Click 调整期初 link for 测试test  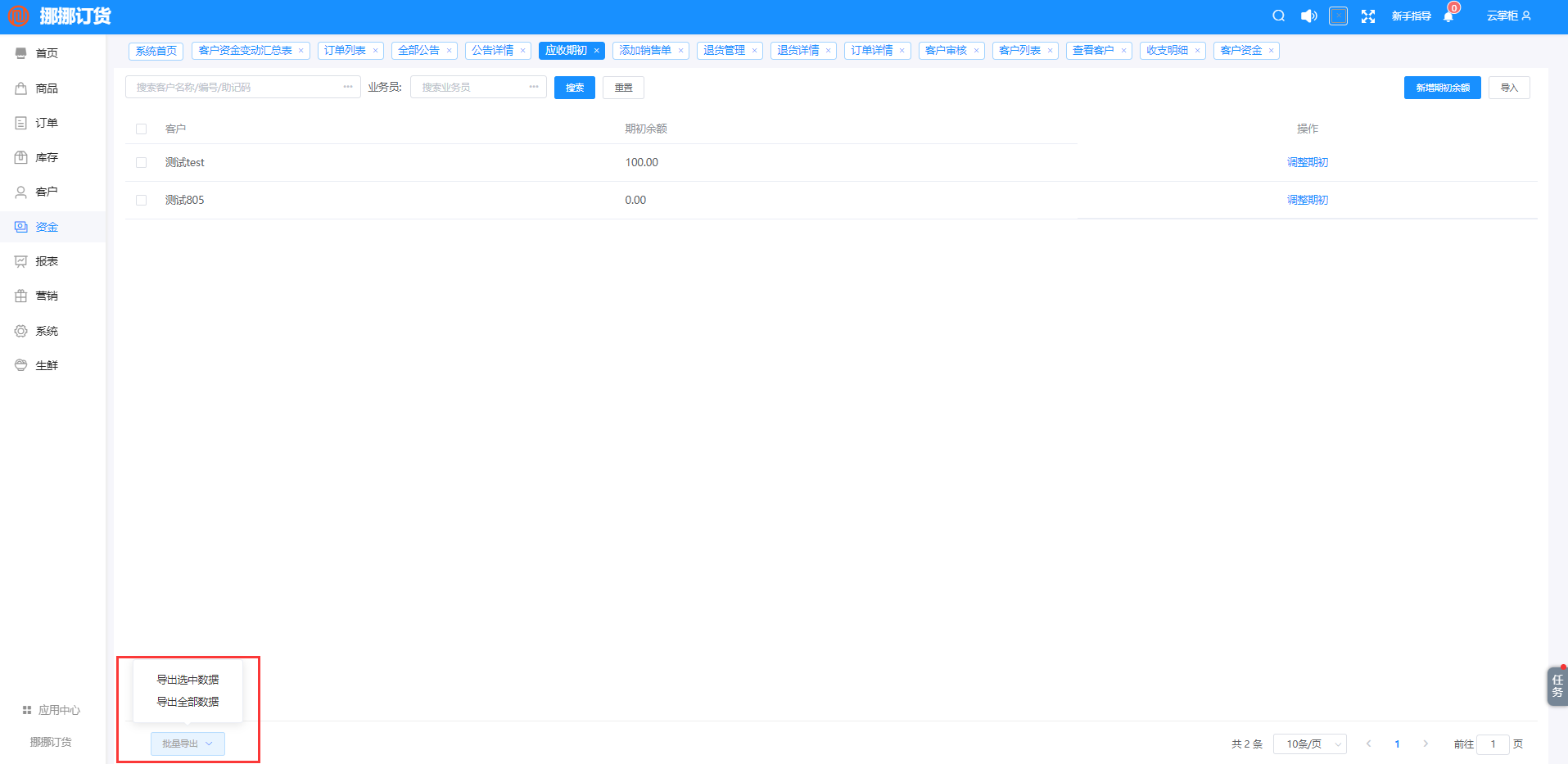click(1307, 163)
